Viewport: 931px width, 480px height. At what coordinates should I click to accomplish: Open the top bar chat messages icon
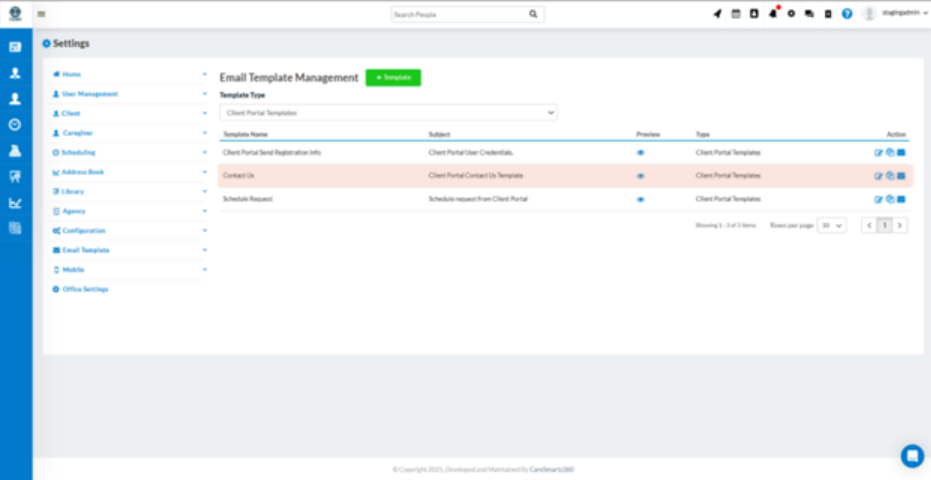tap(809, 14)
